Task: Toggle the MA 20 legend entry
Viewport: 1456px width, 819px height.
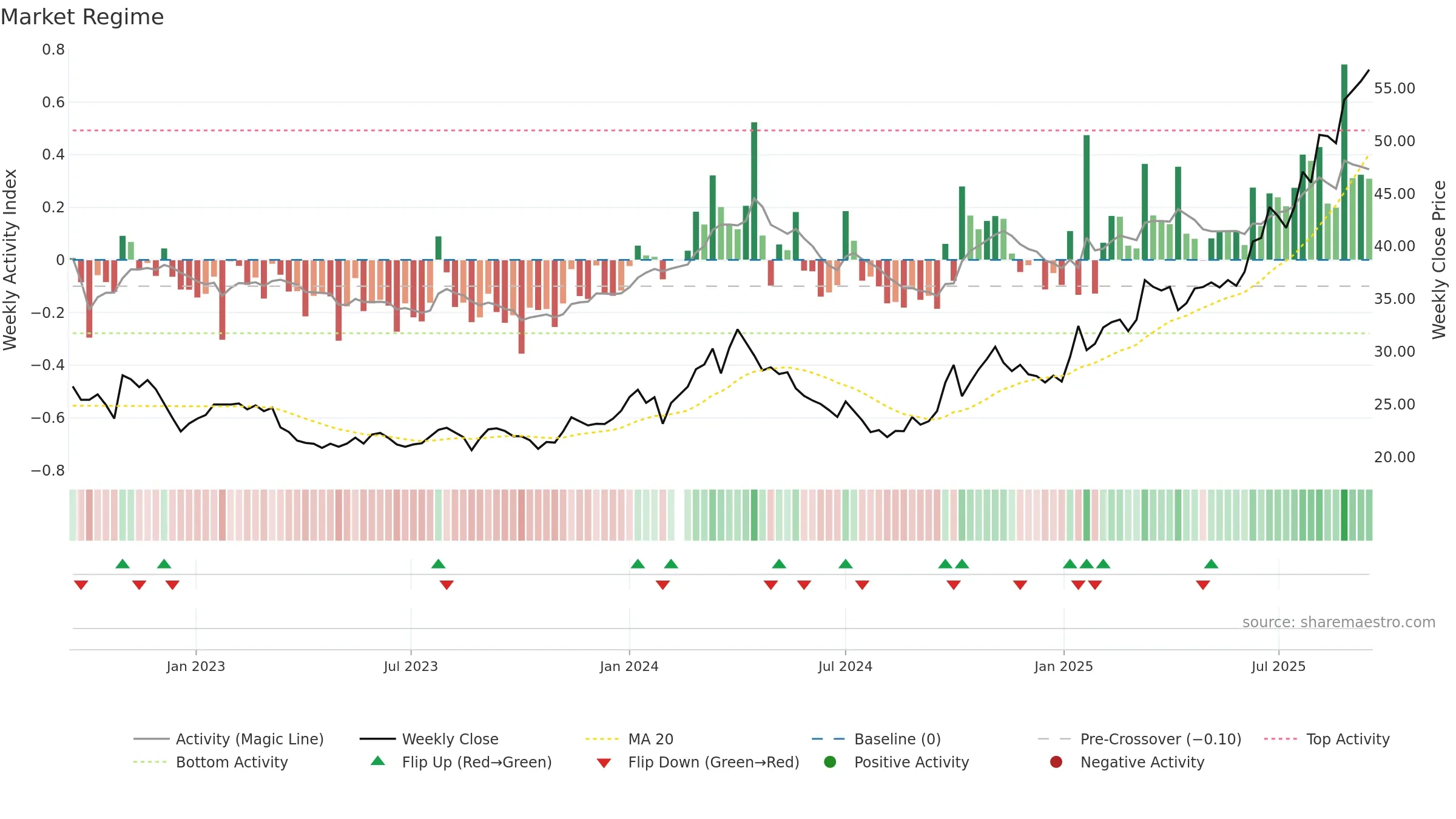Action: (629, 739)
